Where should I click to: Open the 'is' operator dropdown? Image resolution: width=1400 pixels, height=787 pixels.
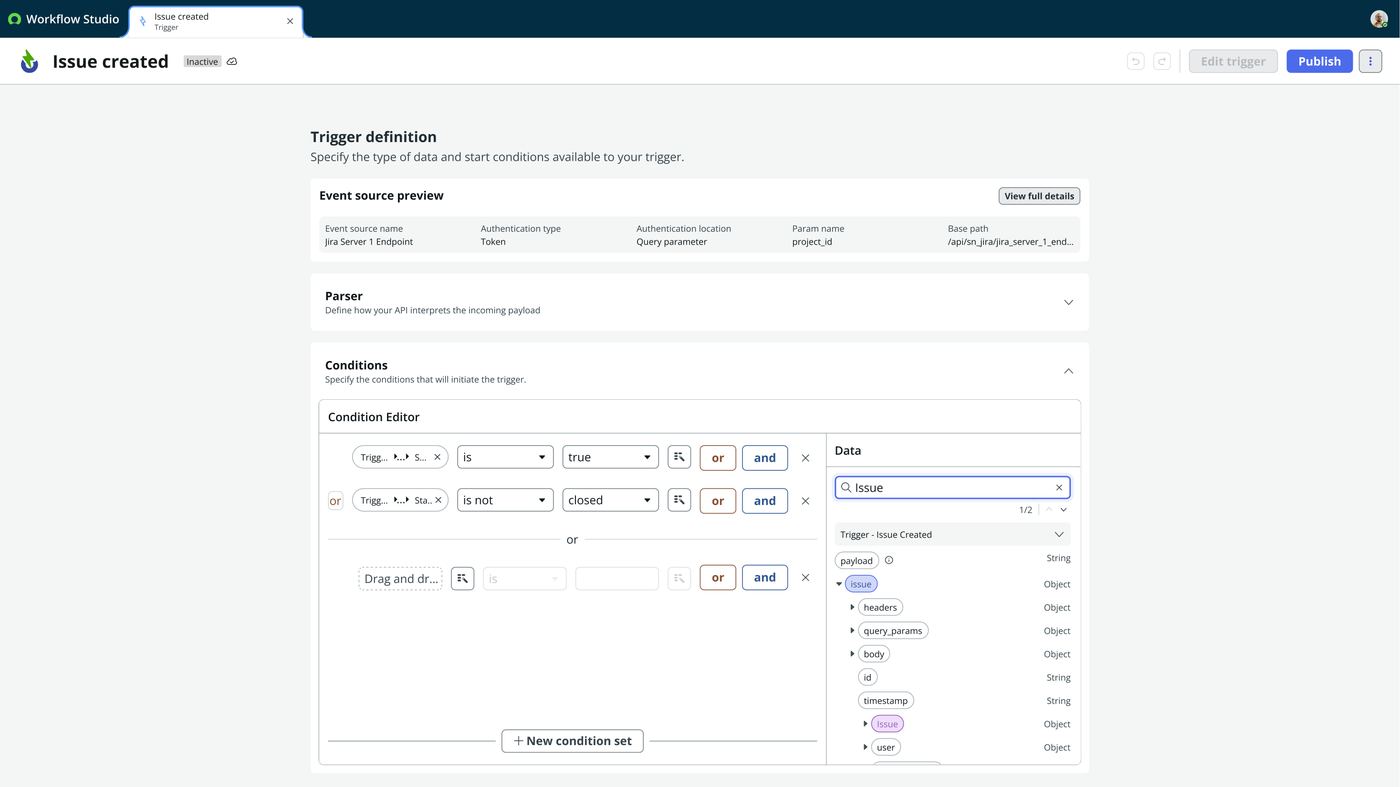505,457
